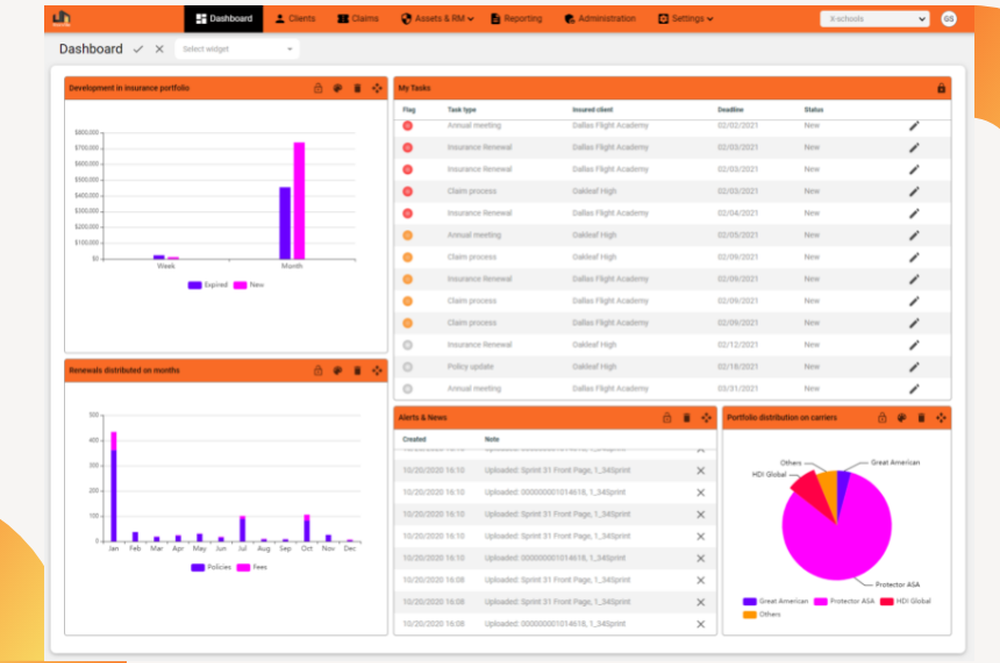Toggle lock on Development in insurance portfolio widget
This screenshot has height=663, width=1000.
[318, 88]
